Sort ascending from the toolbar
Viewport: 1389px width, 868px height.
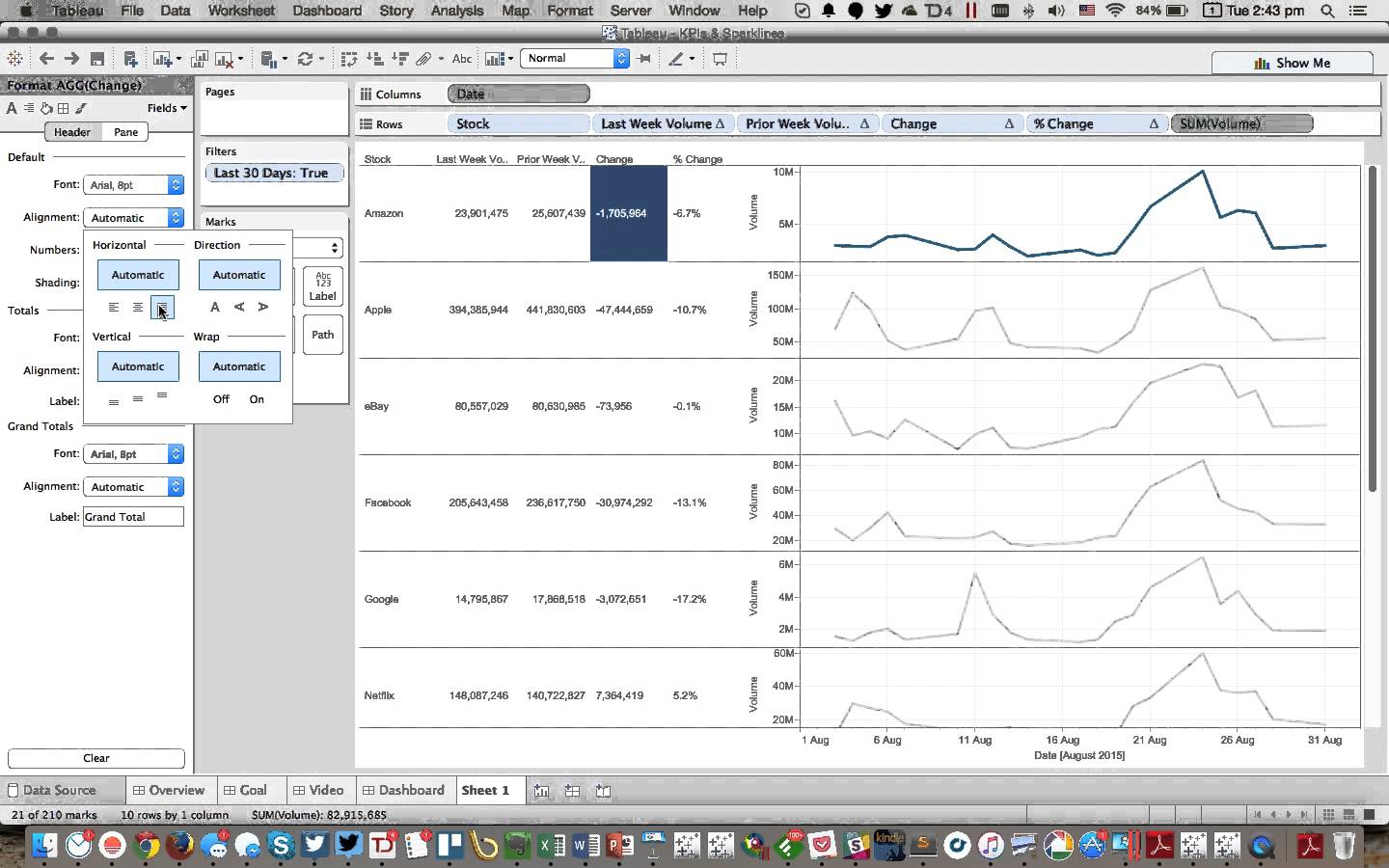pos(375,59)
